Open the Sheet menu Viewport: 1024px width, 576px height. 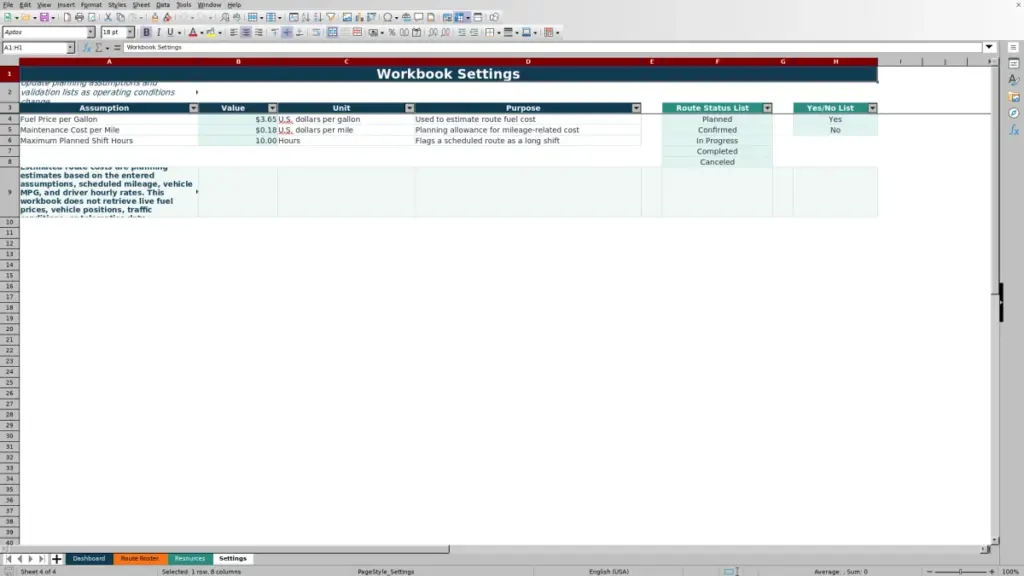pos(141,5)
